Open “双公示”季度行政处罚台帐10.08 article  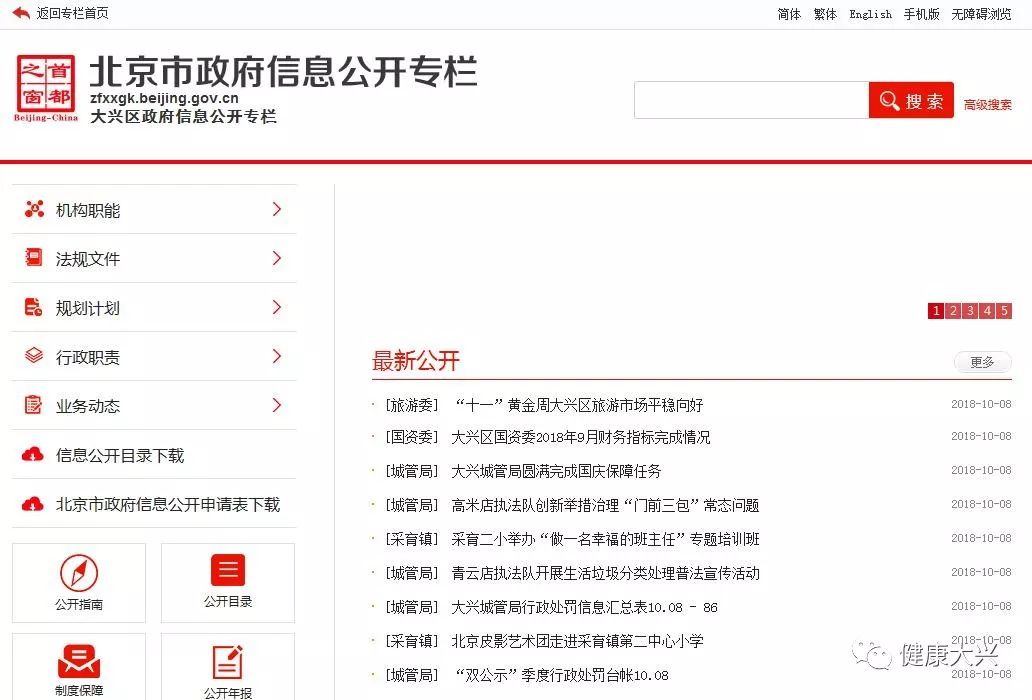pyautogui.click(x=561, y=675)
